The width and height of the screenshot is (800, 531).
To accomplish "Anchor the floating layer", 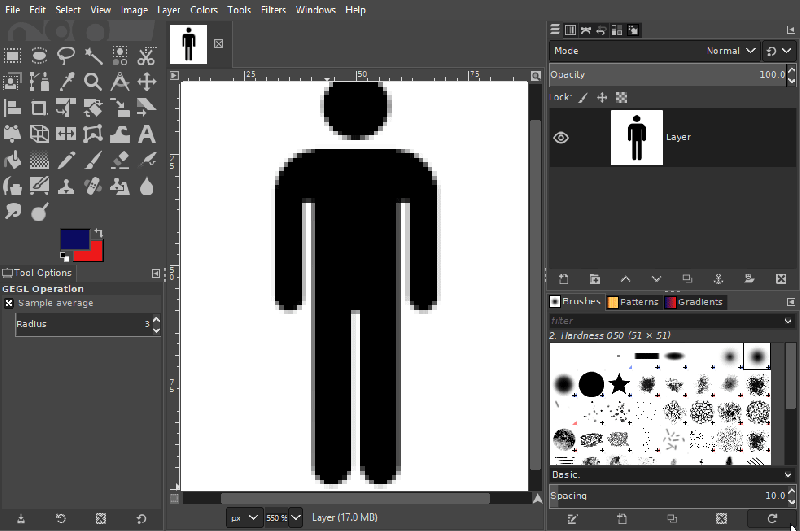I will click(x=718, y=279).
